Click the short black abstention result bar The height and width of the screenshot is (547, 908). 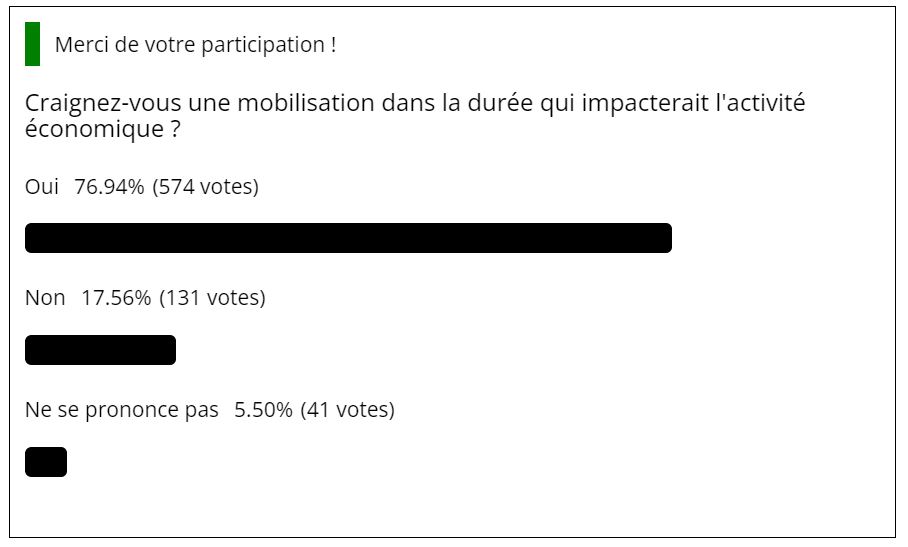(x=46, y=462)
